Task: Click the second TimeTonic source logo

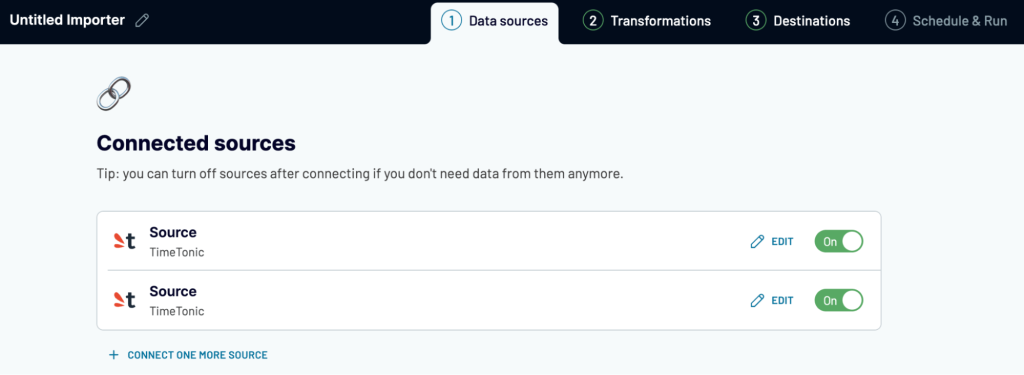Action: coord(124,301)
